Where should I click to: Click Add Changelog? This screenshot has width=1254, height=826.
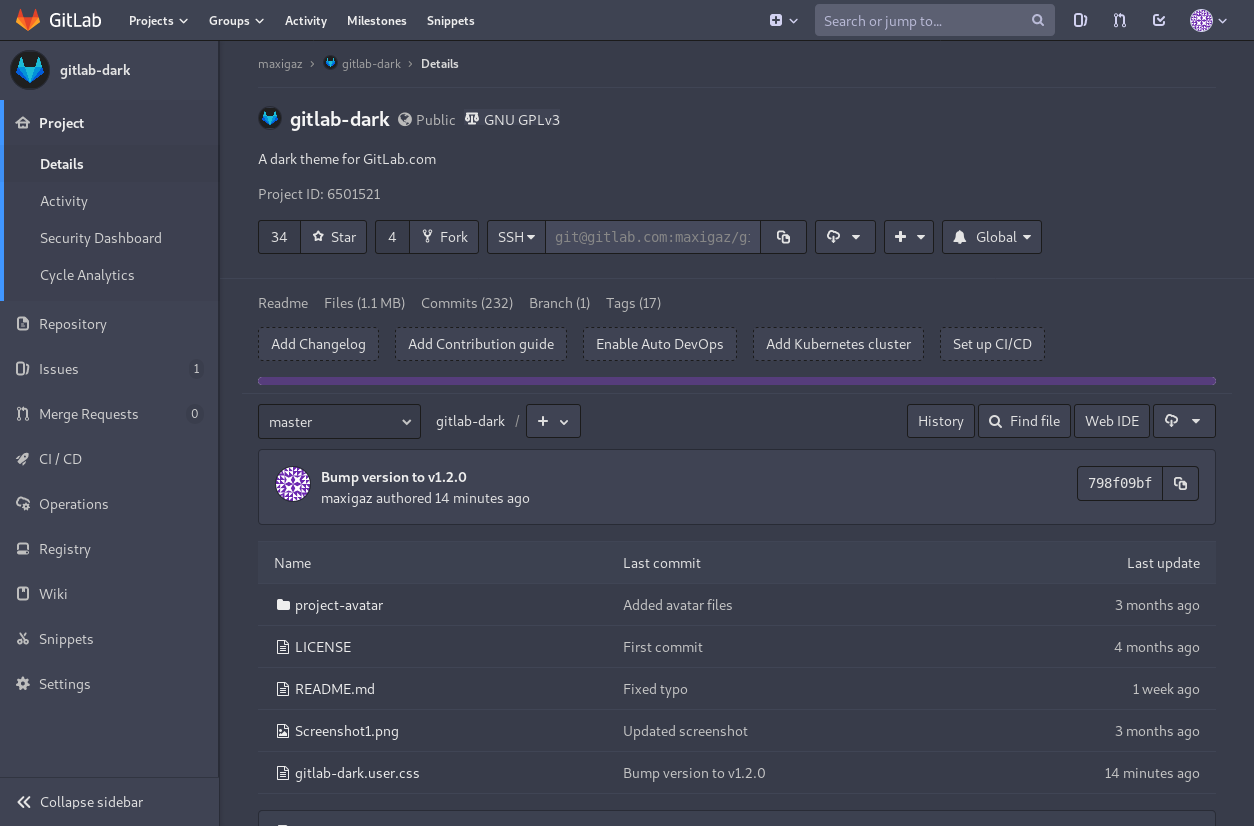click(318, 344)
